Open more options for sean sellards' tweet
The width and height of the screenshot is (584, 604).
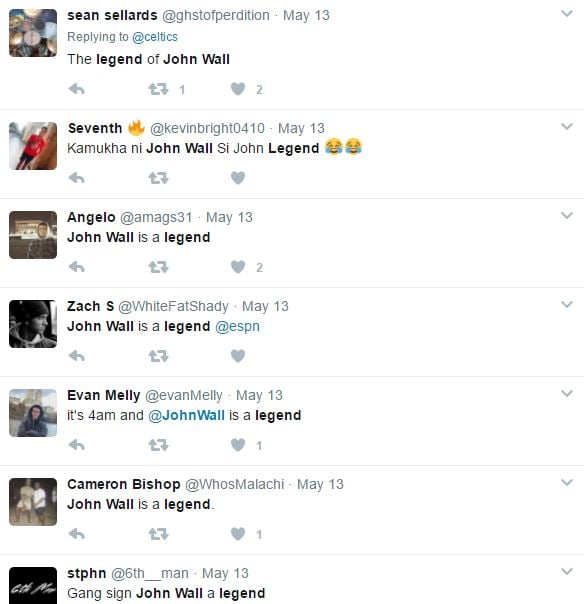pyautogui.click(x=567, y=13)
